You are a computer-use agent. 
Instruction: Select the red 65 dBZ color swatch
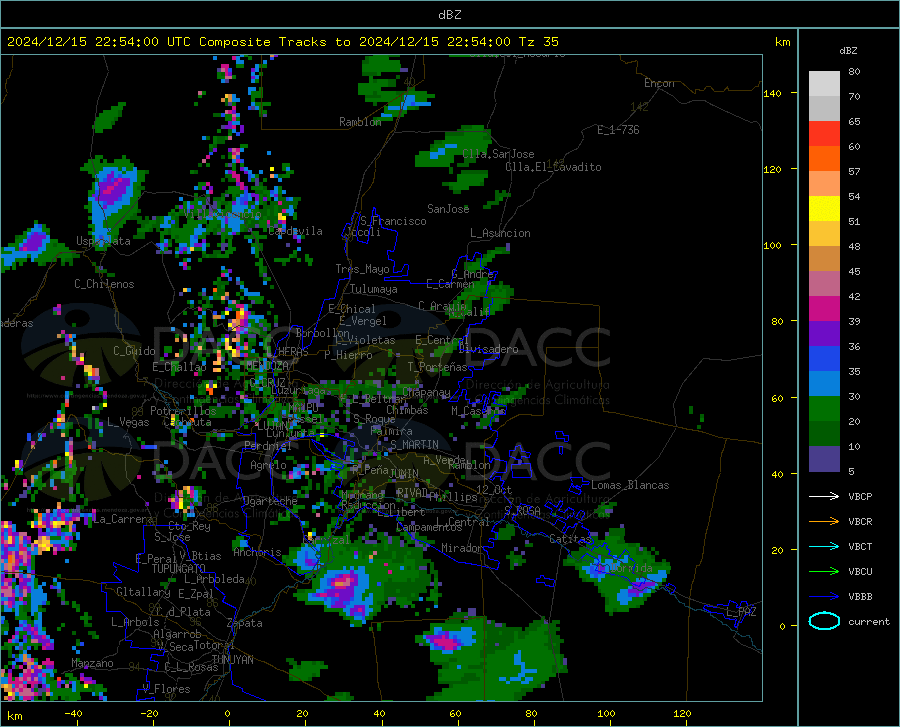(x=824, y=133)
